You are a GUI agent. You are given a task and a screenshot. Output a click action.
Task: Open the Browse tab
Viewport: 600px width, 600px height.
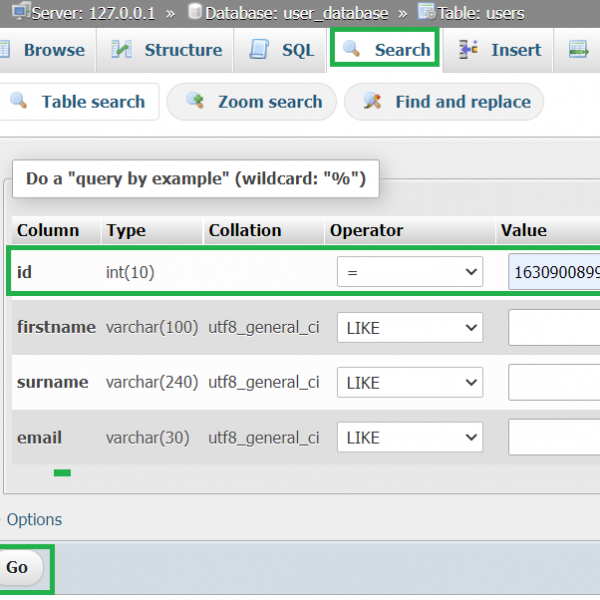click(x=52, y=50)
